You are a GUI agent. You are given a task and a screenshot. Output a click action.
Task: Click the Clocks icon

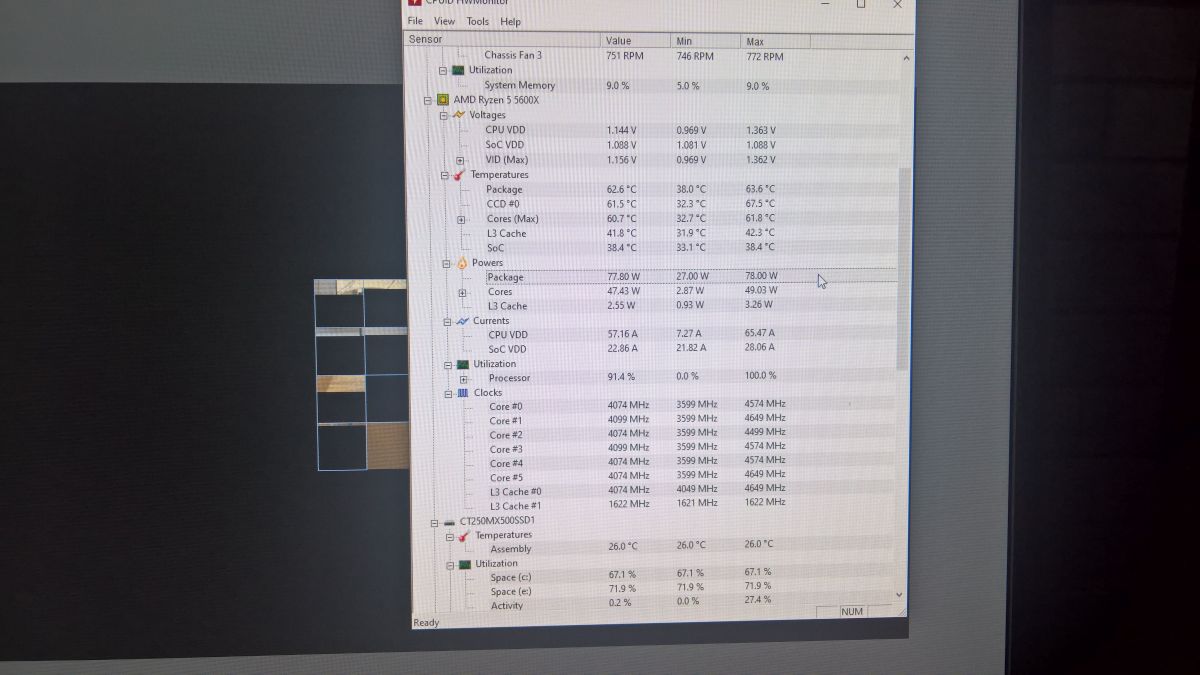coord(464,393)
